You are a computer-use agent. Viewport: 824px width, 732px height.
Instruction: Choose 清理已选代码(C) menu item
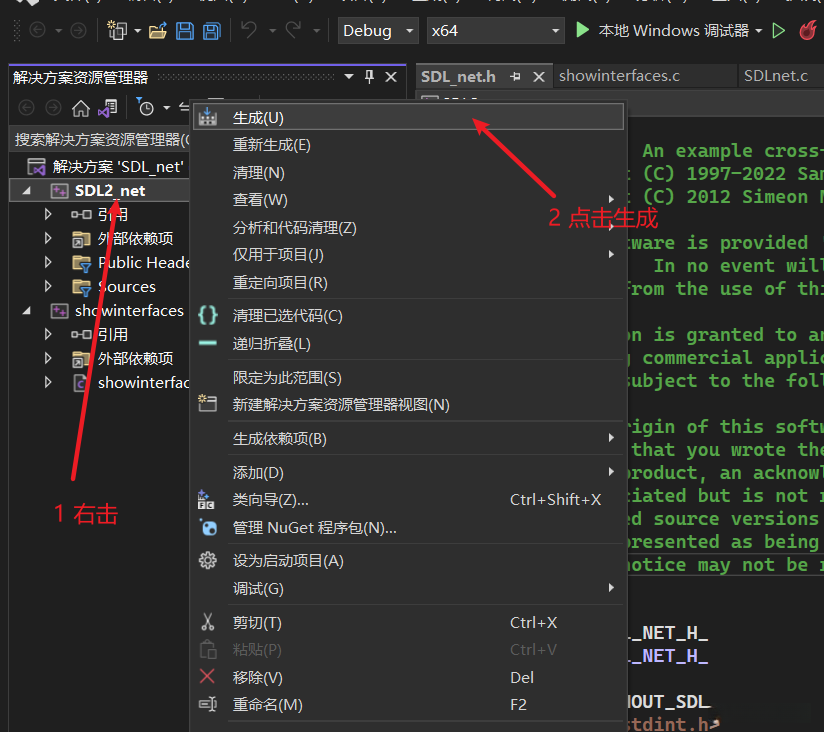408,316
